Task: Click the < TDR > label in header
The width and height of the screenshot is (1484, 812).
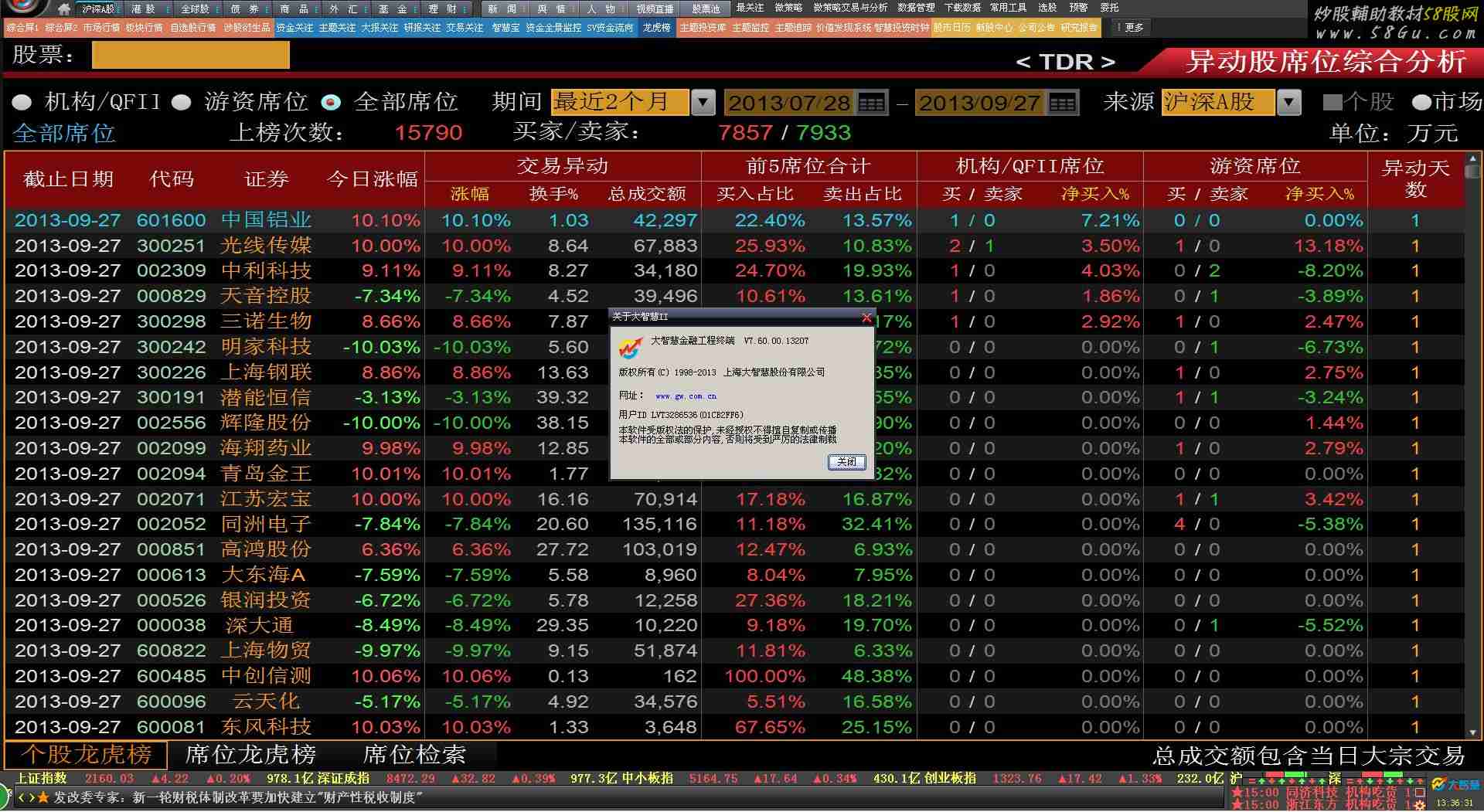Action: 1064,62
